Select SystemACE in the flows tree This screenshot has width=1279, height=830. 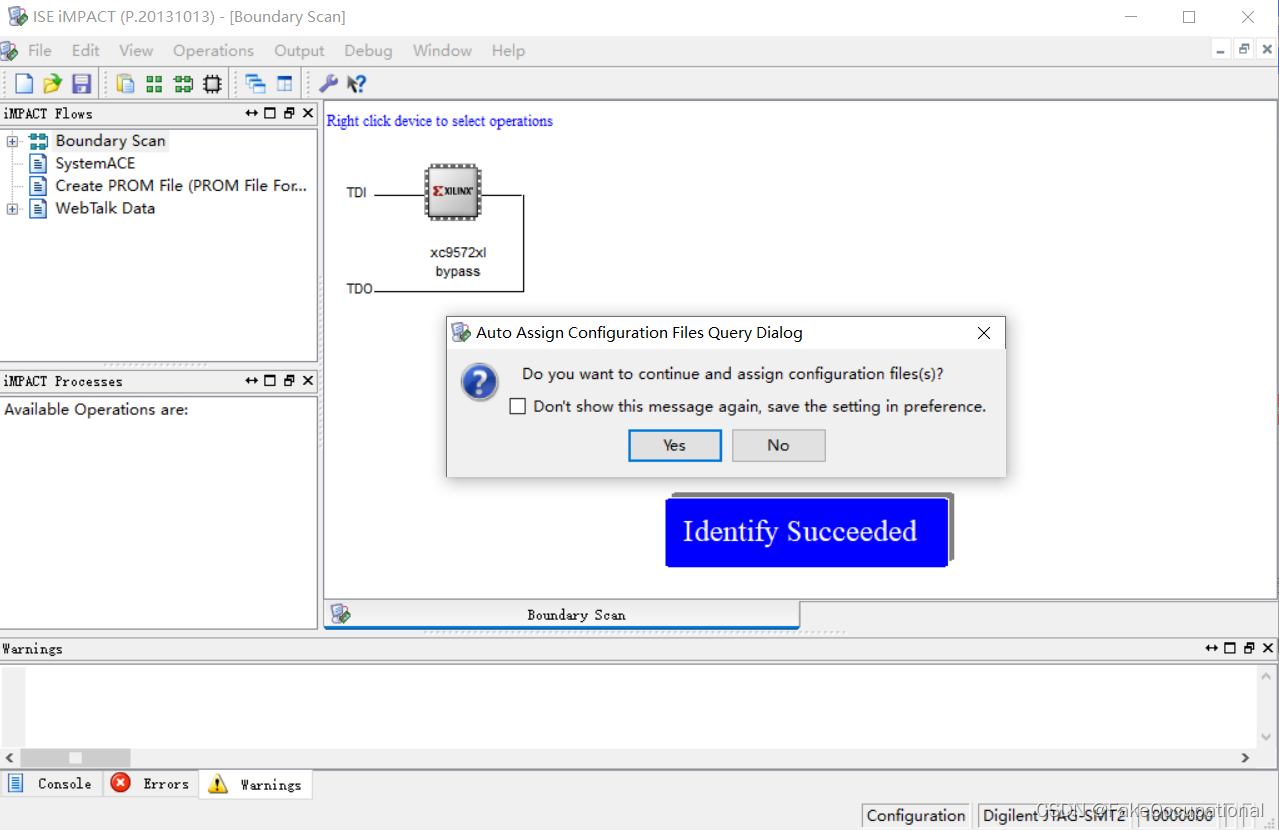(95, 163)
